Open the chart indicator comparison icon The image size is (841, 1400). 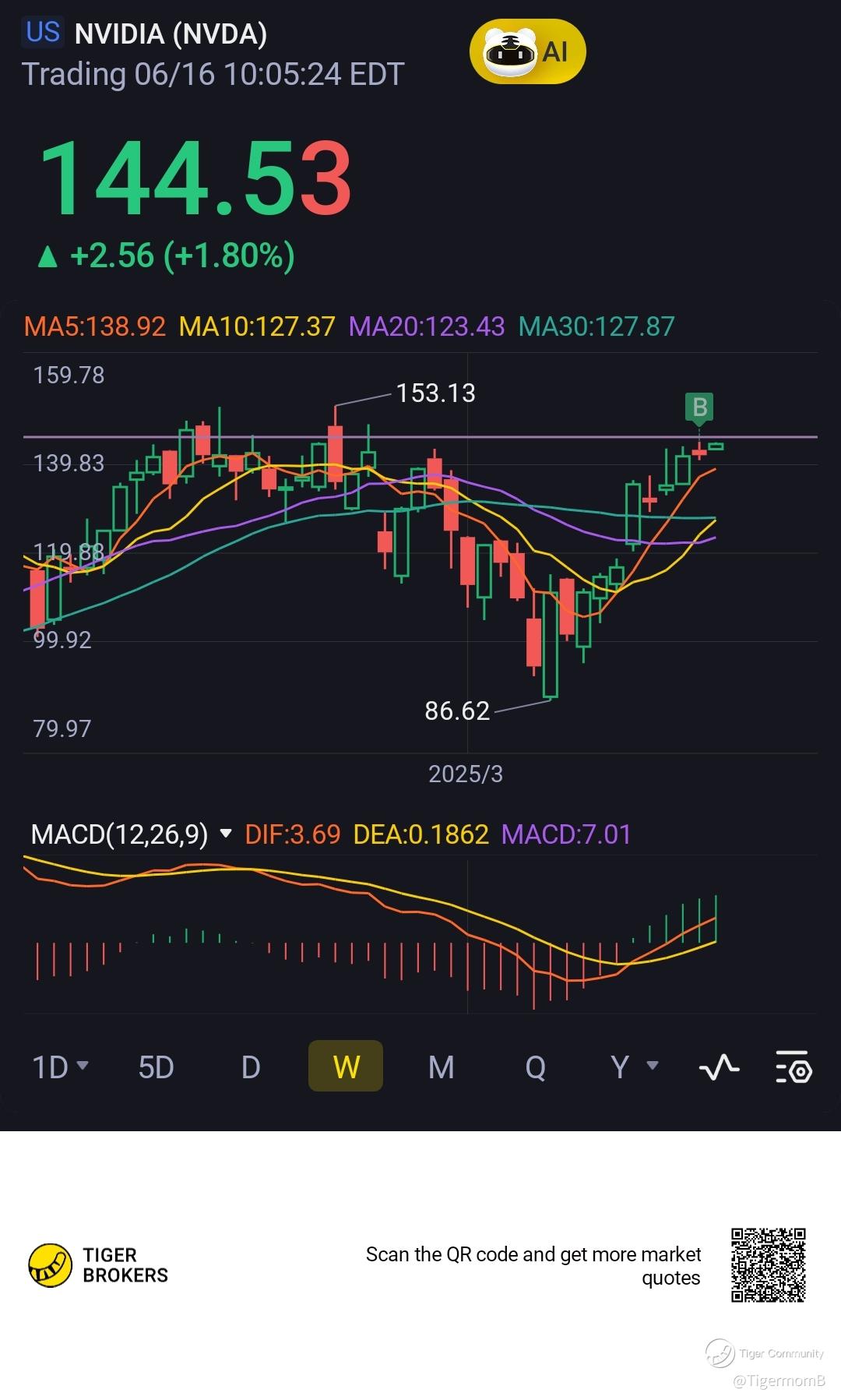pos(719,1067)
